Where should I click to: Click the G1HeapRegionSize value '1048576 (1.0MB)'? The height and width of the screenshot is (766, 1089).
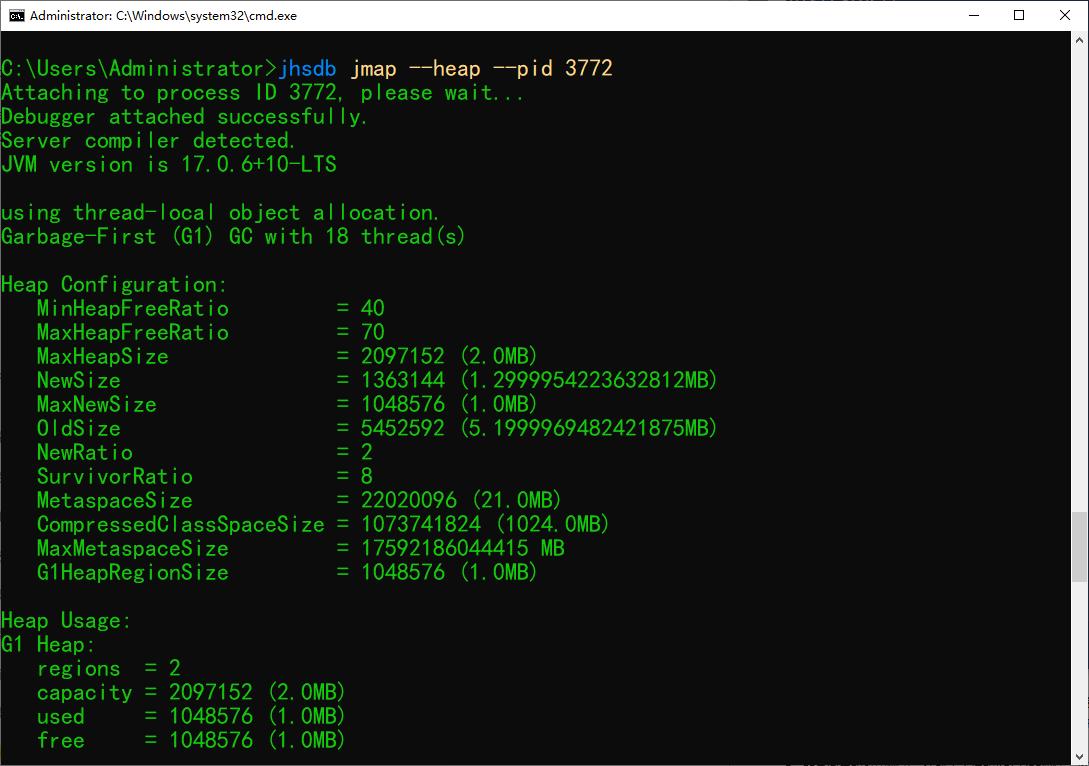click(x=449, y=573)
